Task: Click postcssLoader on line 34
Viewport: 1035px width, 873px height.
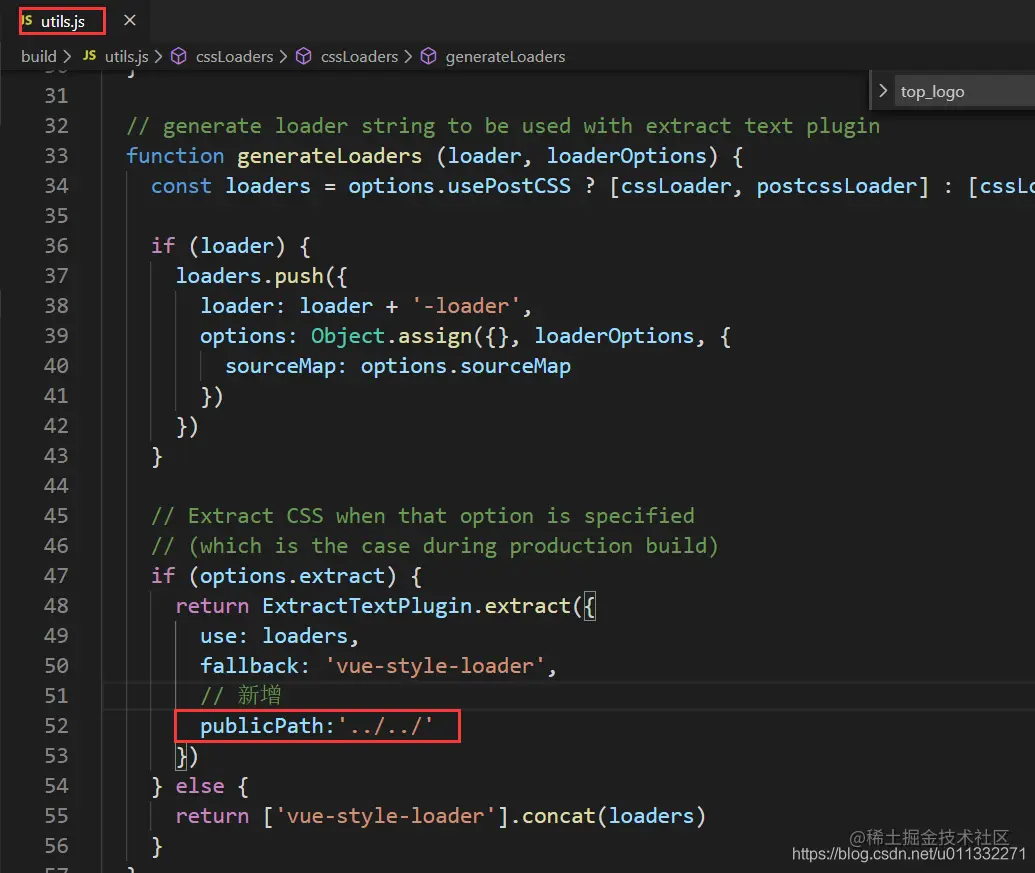Action: (836, 186)
